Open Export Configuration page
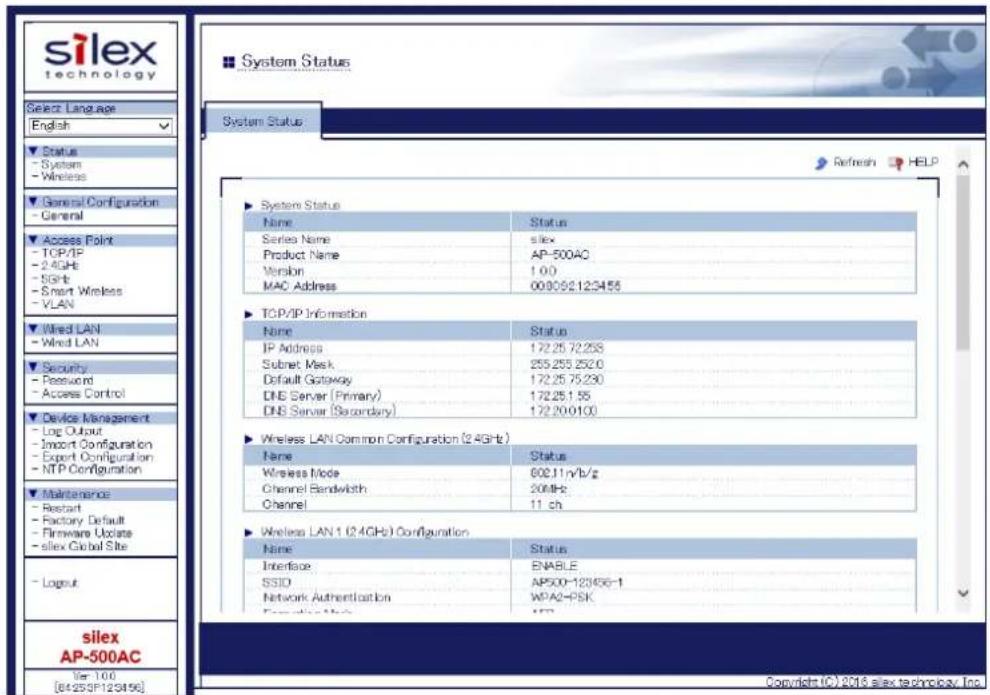 pyautogui.click(x=97, y=456)
